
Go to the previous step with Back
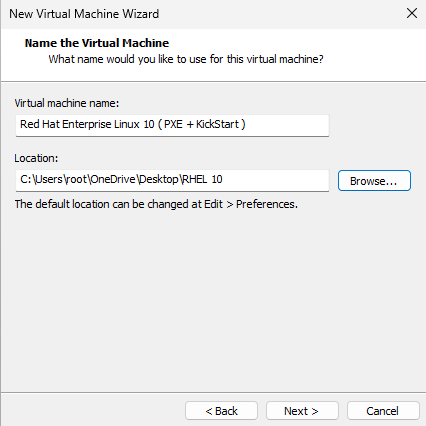(x=221, y=411)
